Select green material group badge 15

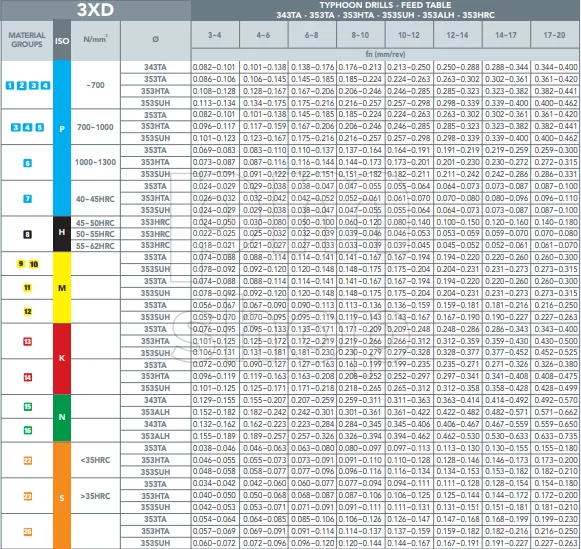click(27, 407)
